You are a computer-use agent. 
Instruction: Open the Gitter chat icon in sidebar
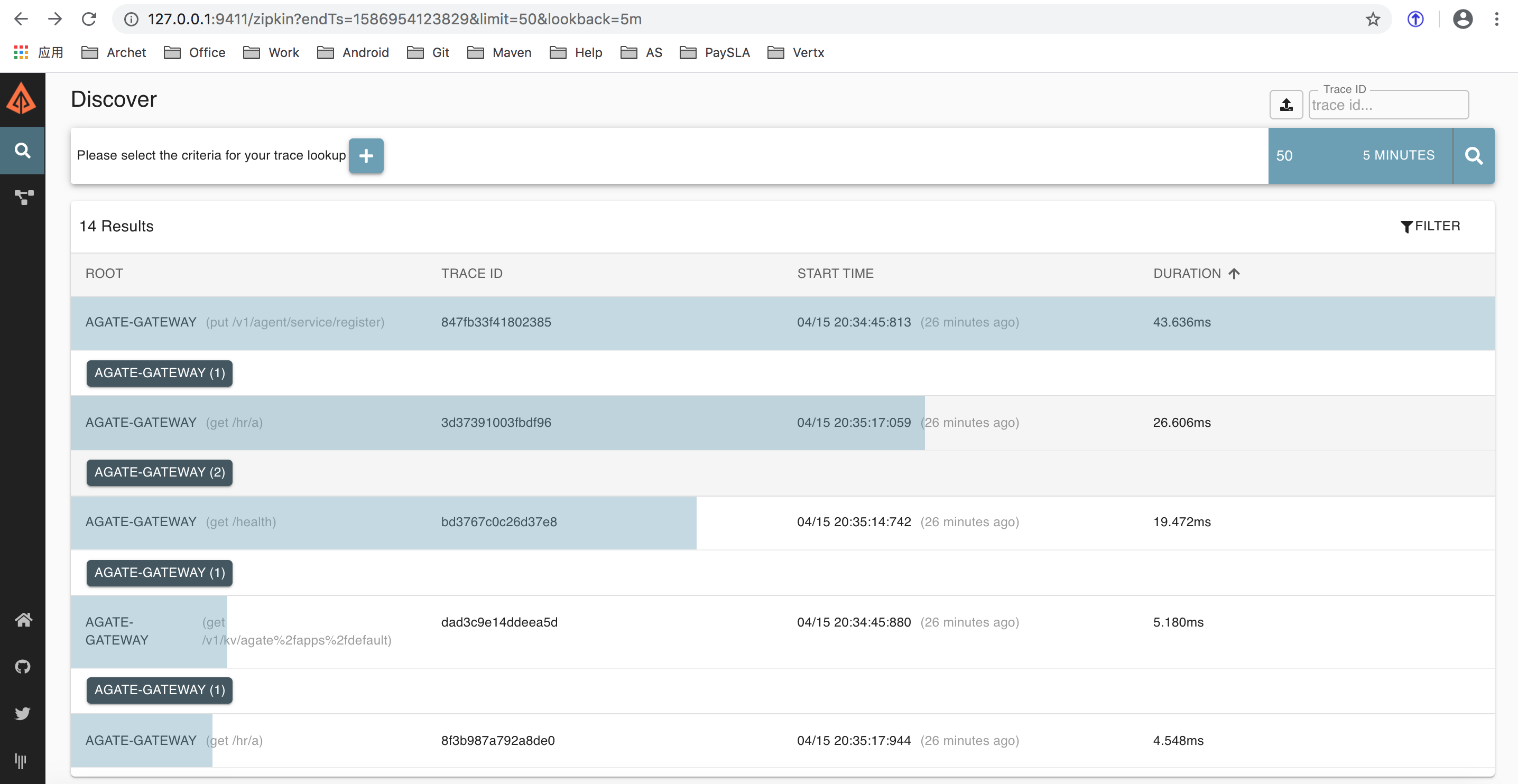[21, 761]
